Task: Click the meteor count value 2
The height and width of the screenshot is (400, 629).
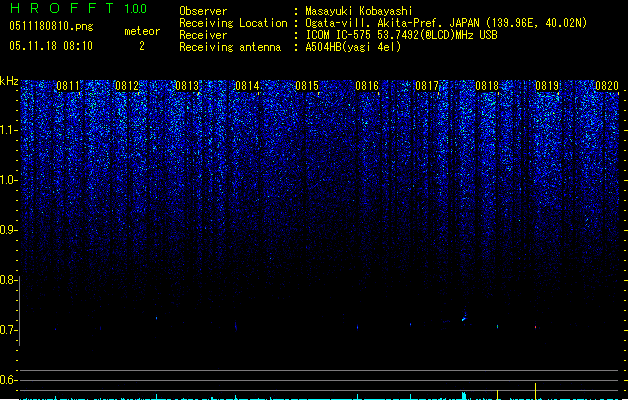Action: [142, 46]
